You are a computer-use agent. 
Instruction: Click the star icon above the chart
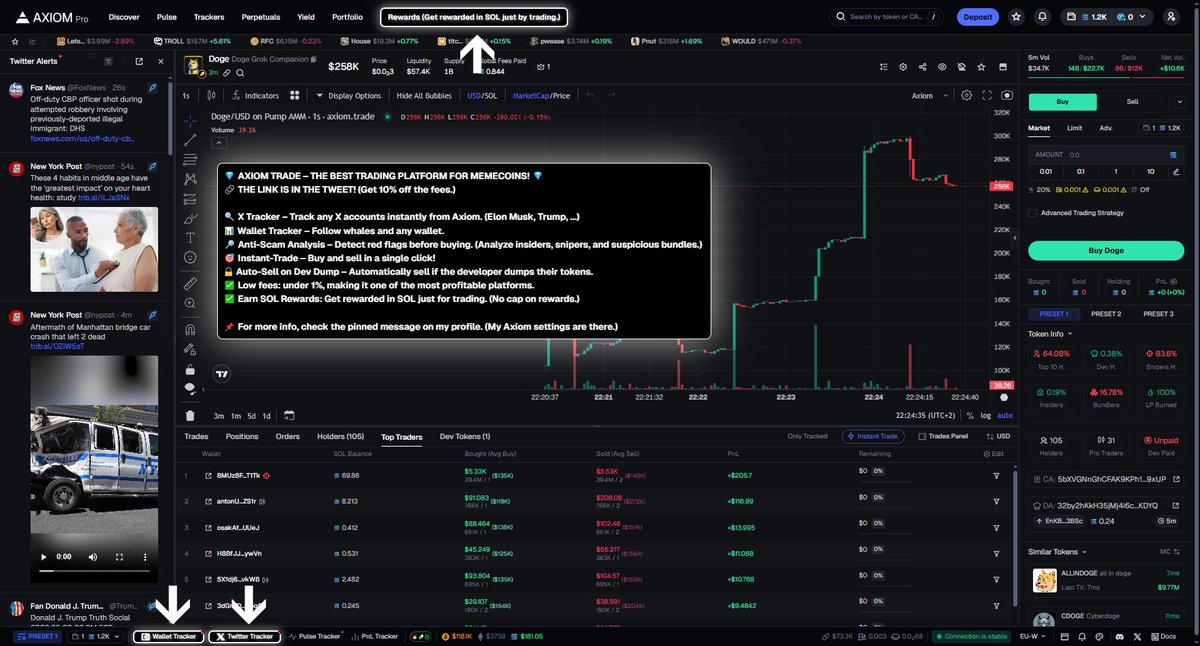980,67
